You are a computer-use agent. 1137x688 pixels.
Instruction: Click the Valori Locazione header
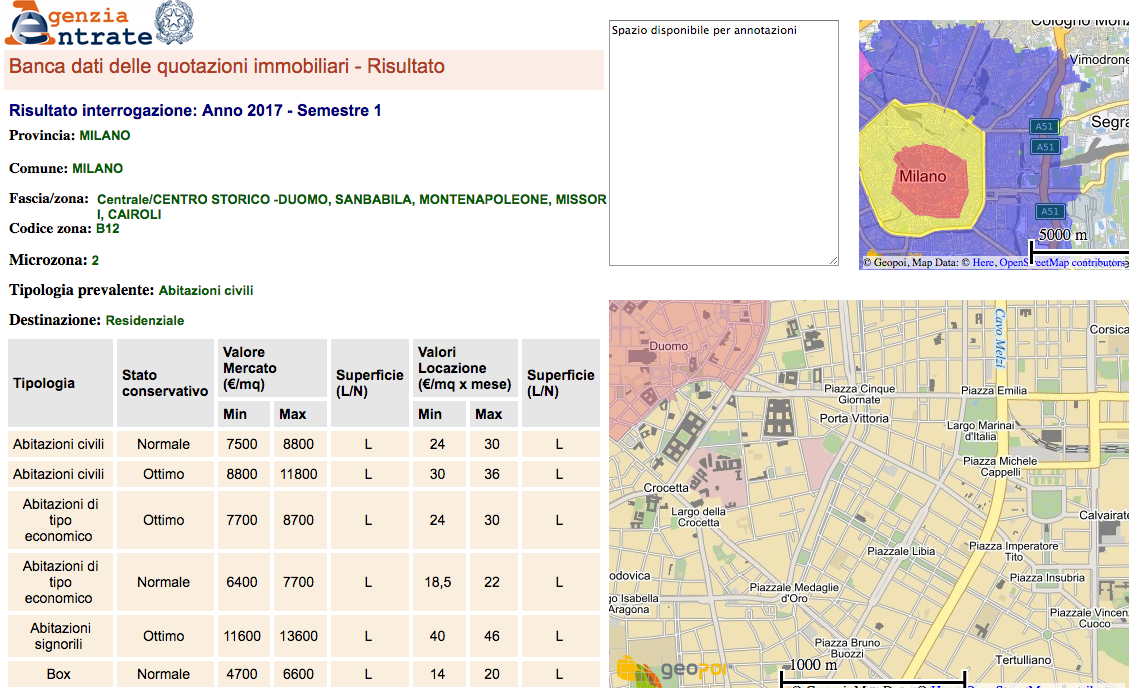[465, 368]
